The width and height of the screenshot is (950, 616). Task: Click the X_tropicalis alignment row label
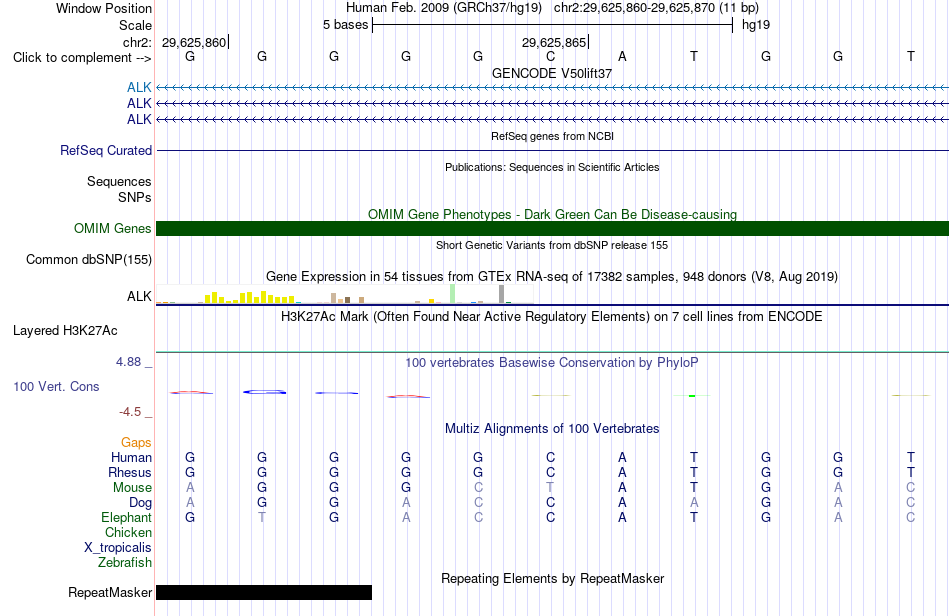click(x=118, y=548)
